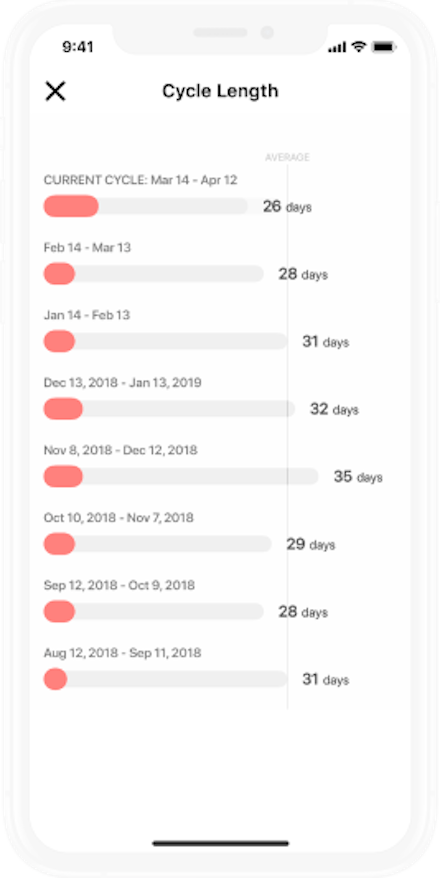Tap the 32 days cycle value
This screenshot has height=878, width=440.
coord(334,409)
